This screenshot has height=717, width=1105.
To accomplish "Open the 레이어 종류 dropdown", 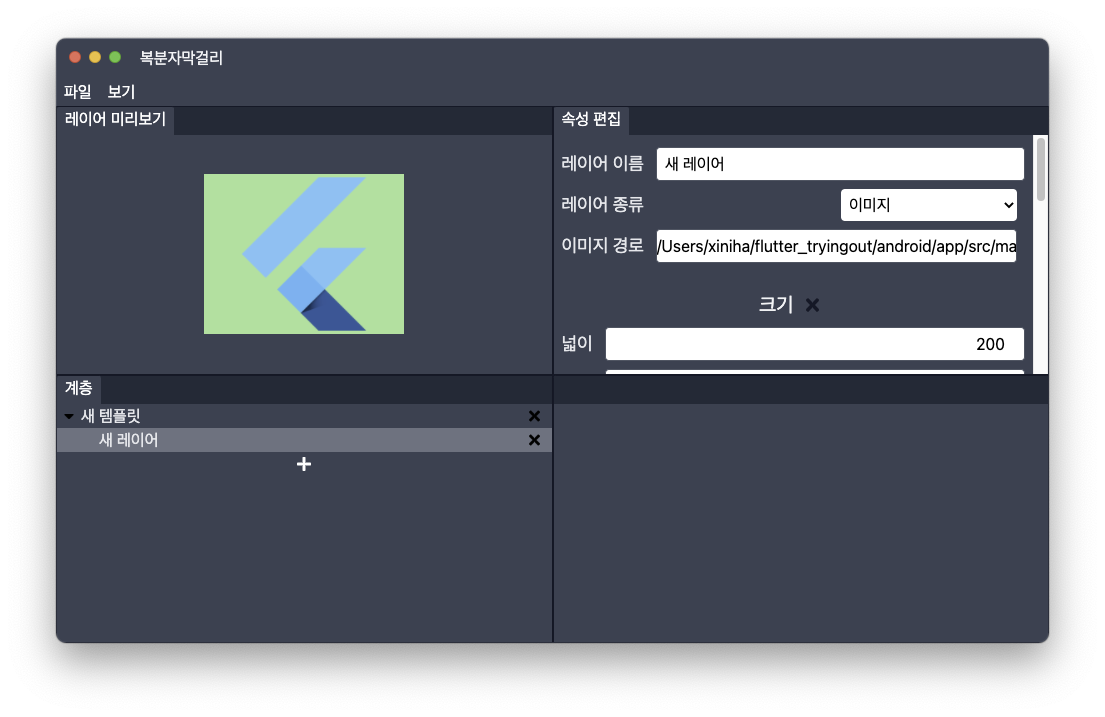I will pos(928,205).
